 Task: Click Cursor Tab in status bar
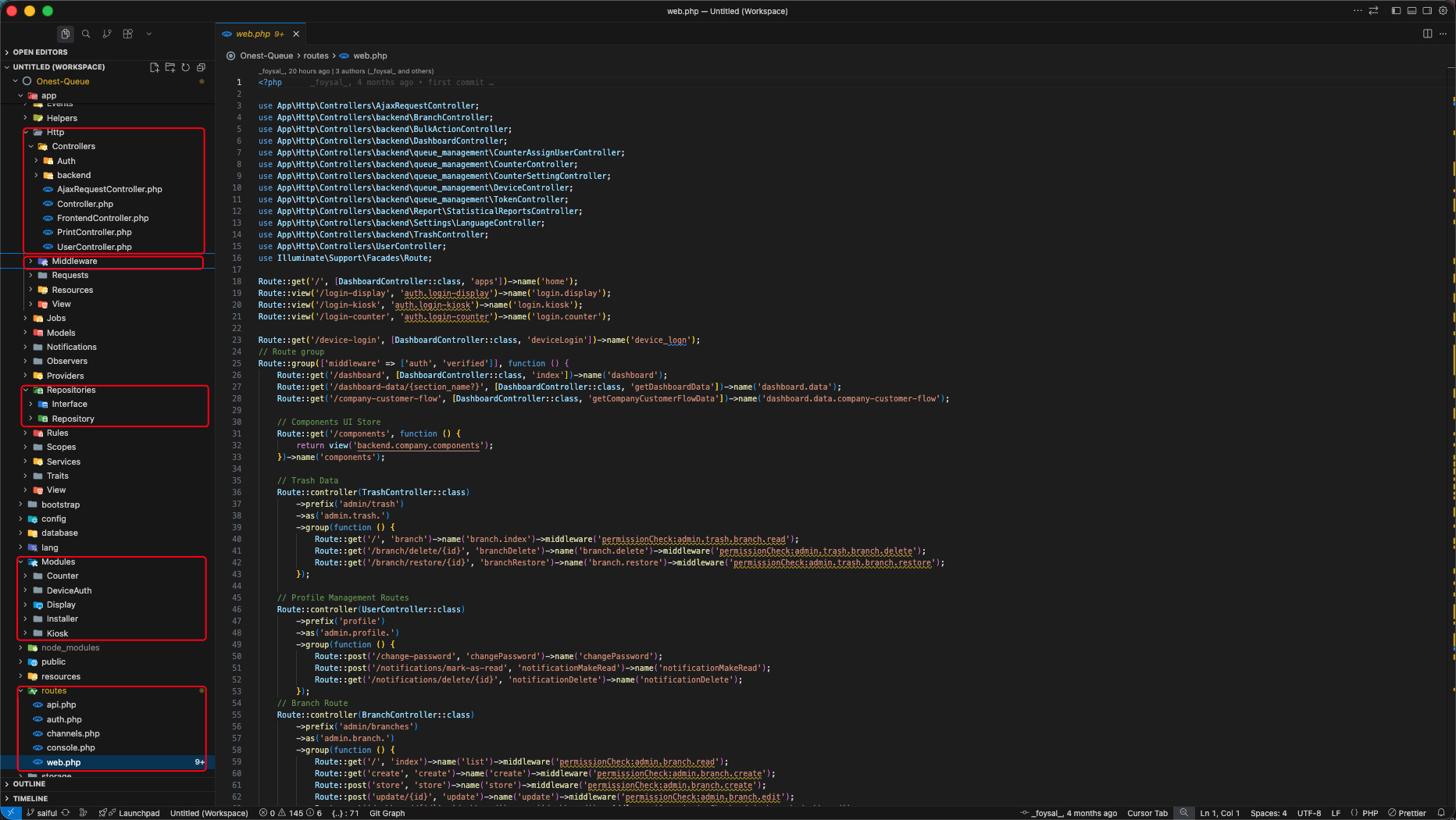pyautogui.click(x=1147, y=813)
